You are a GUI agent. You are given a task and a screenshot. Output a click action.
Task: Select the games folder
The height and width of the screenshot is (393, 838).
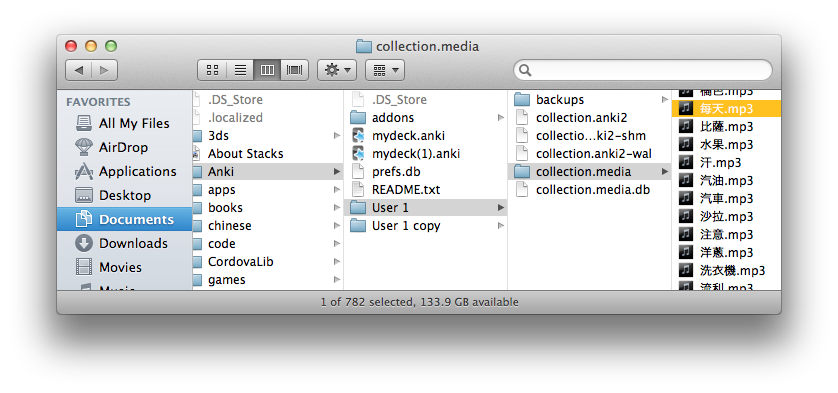click(268, 280)
